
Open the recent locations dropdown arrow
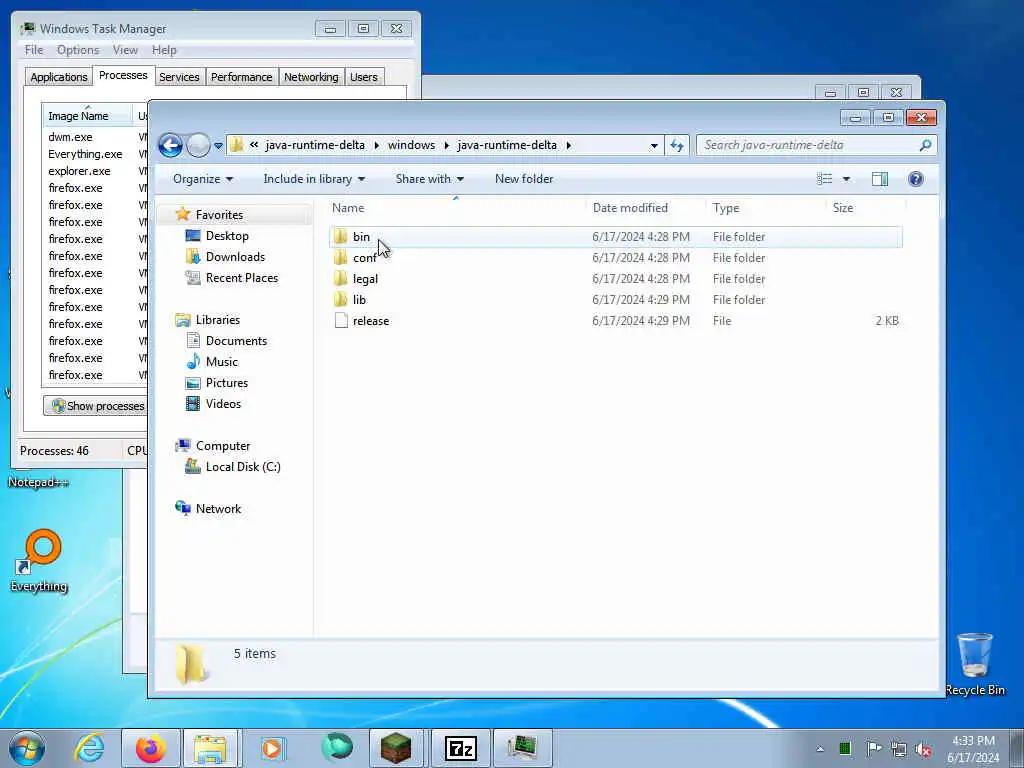pos(218,146)
